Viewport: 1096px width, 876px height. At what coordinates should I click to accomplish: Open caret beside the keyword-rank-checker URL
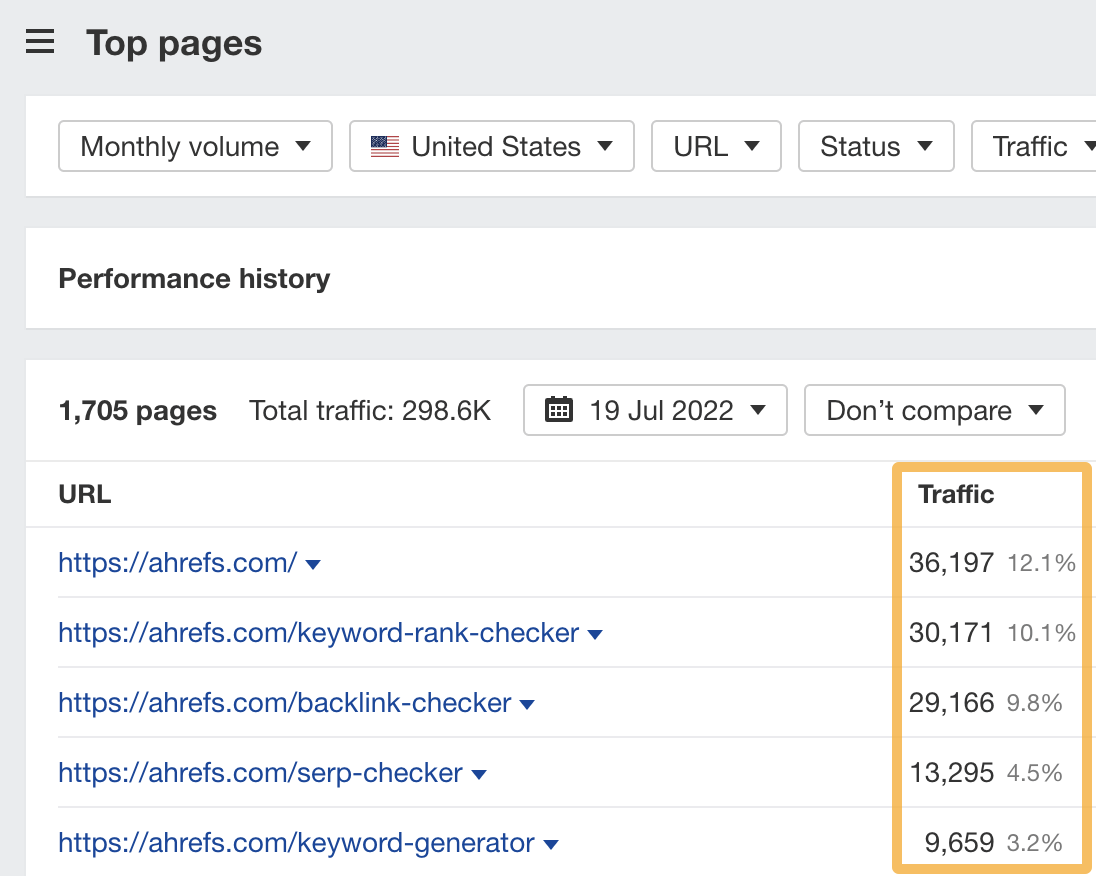[595, 633]
